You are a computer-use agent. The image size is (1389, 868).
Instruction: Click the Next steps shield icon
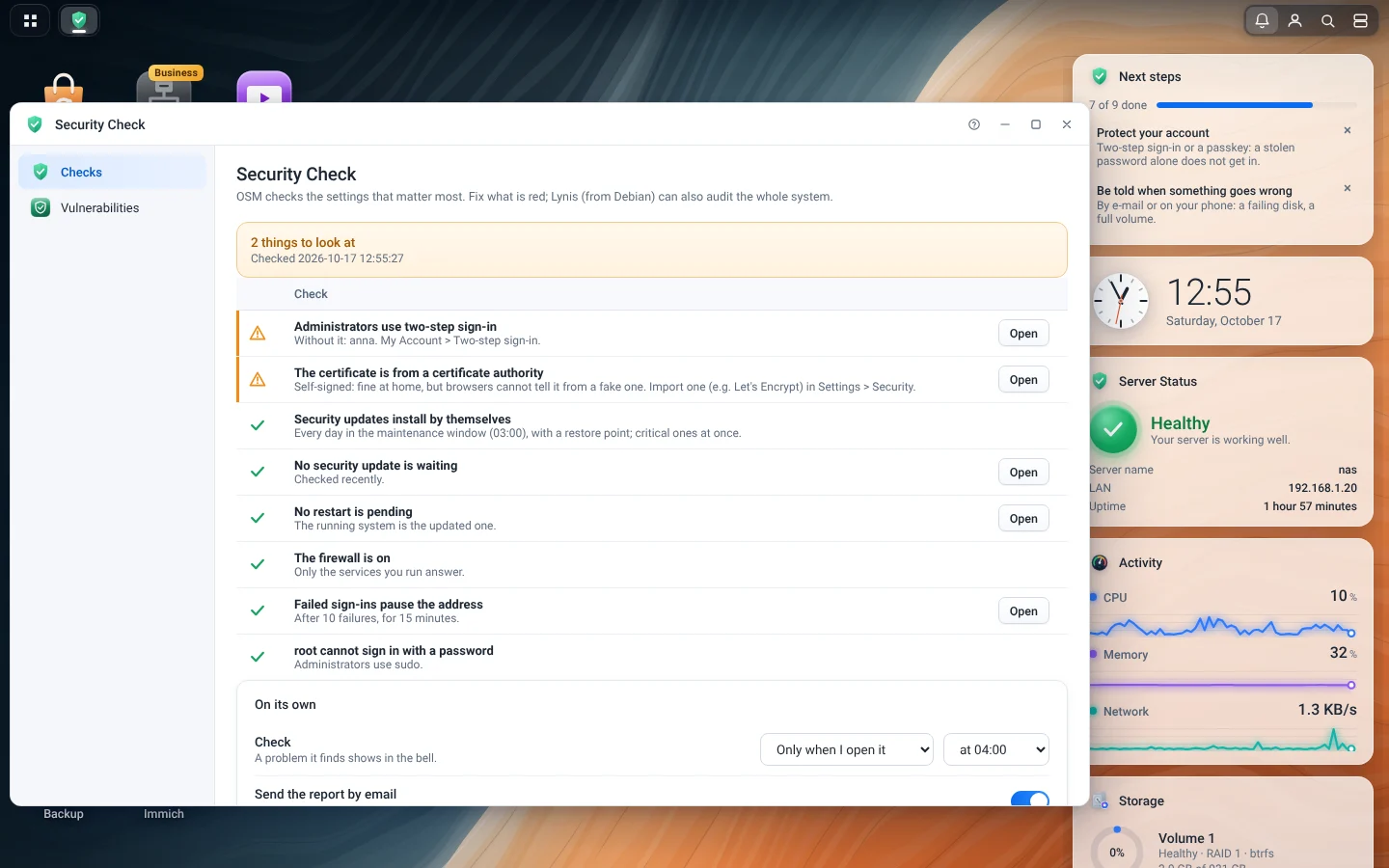(1100, 76)
